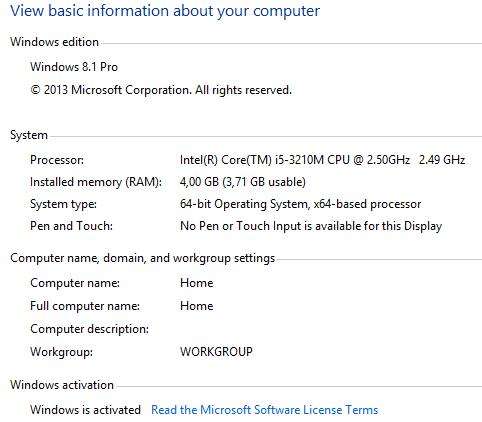Viewport: 482px width, 422px height.
Task: Select the 'Home' value beside Full computer name
Action: pyautogui.click(x=197, y=306)
